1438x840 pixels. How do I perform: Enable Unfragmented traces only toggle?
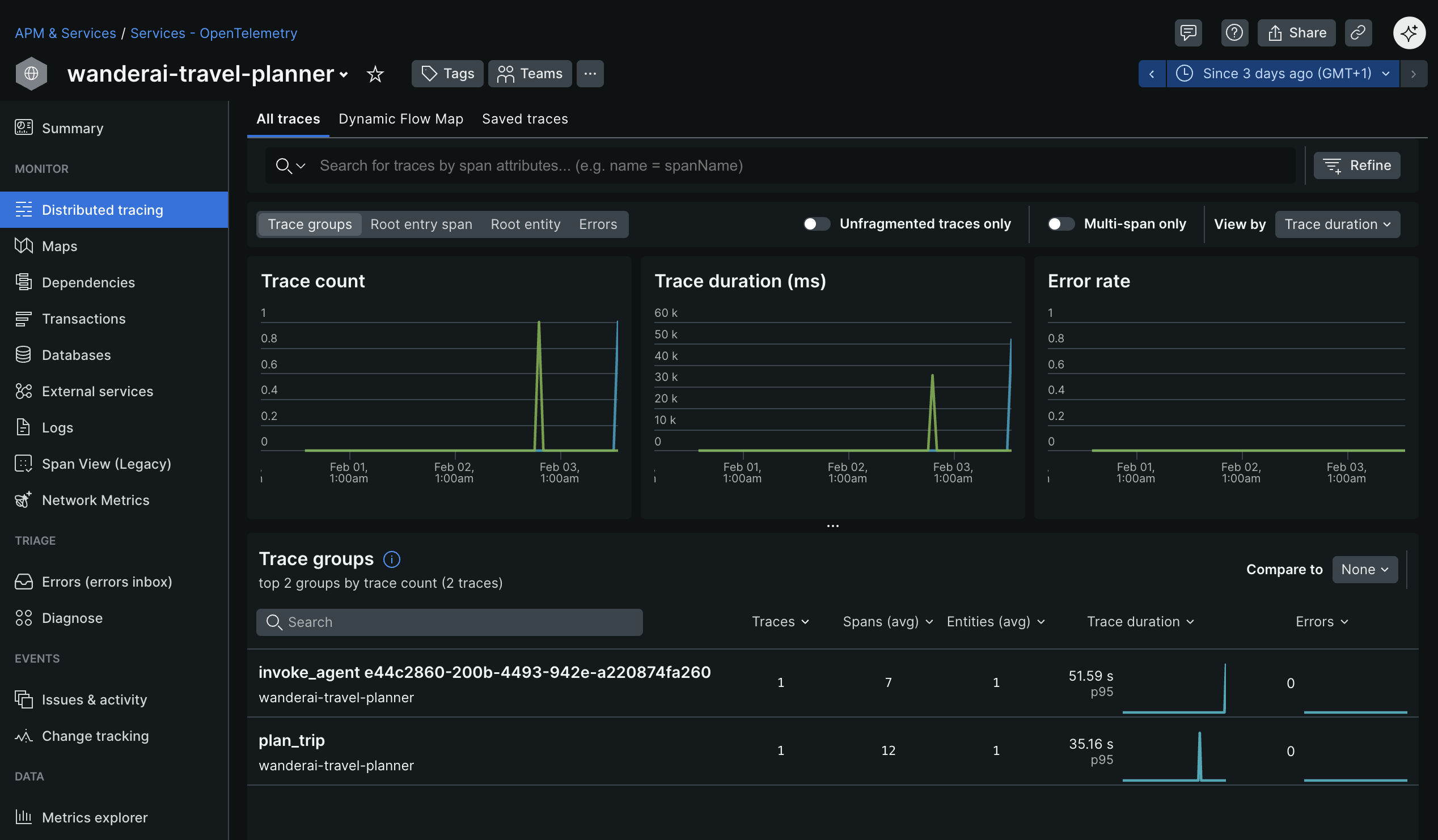tap(816, 224)
